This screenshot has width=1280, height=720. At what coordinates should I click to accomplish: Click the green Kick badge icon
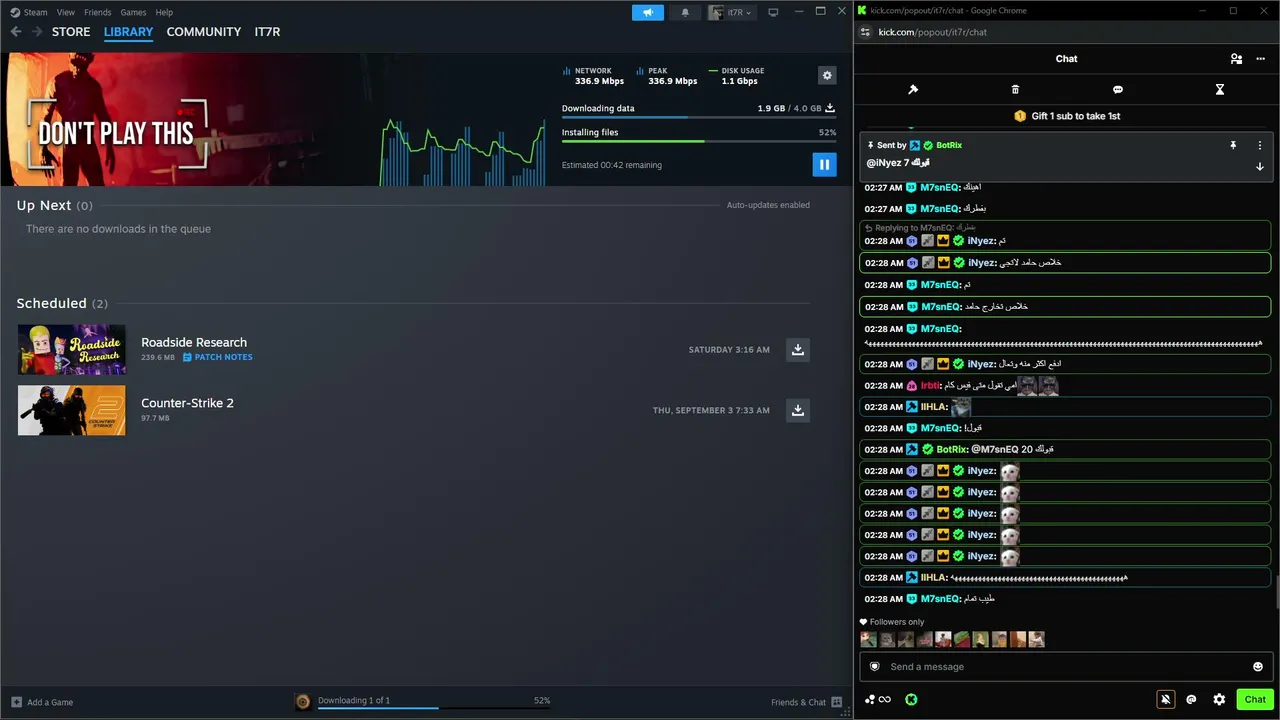pyautogui.click(x=911, y=700)
